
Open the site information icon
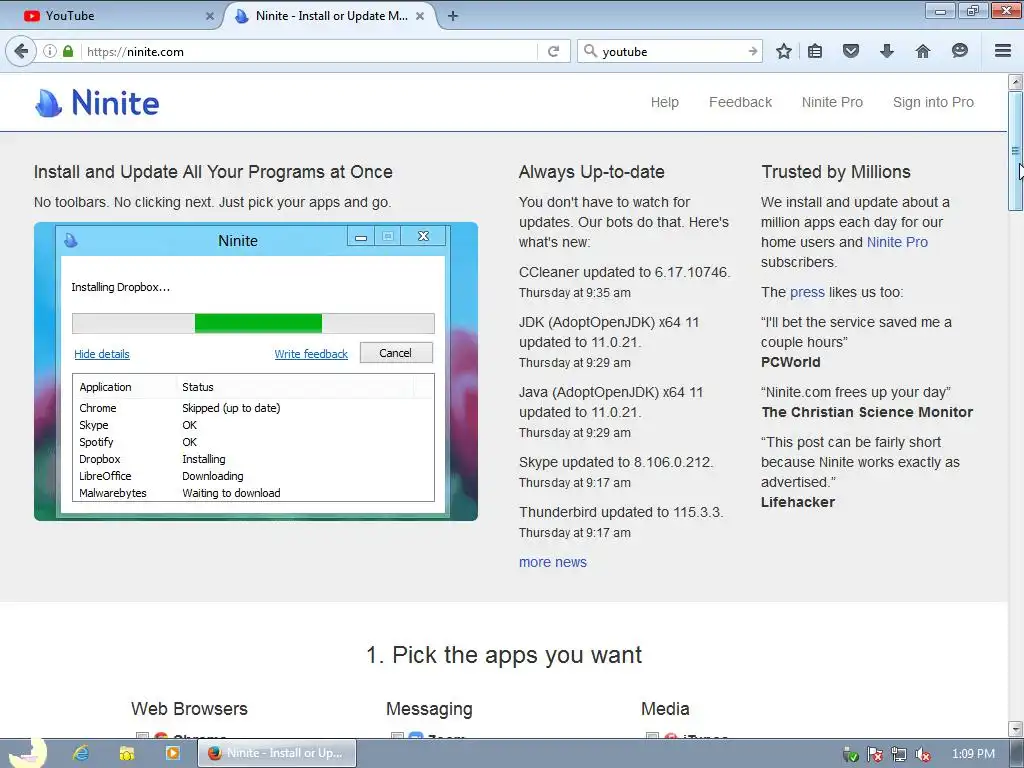click(50, 51)
